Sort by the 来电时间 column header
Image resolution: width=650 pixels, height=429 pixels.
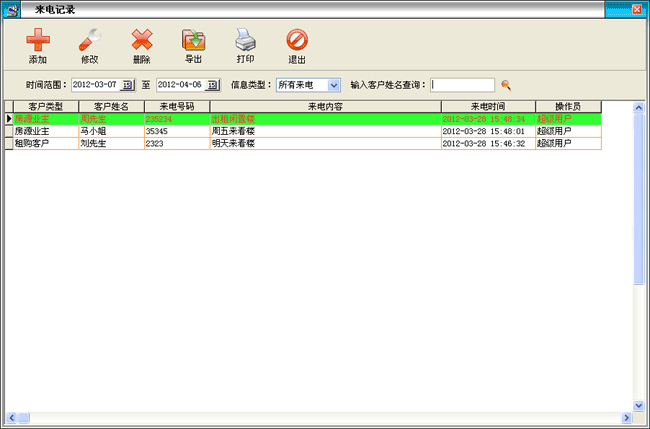coord(488,106)
